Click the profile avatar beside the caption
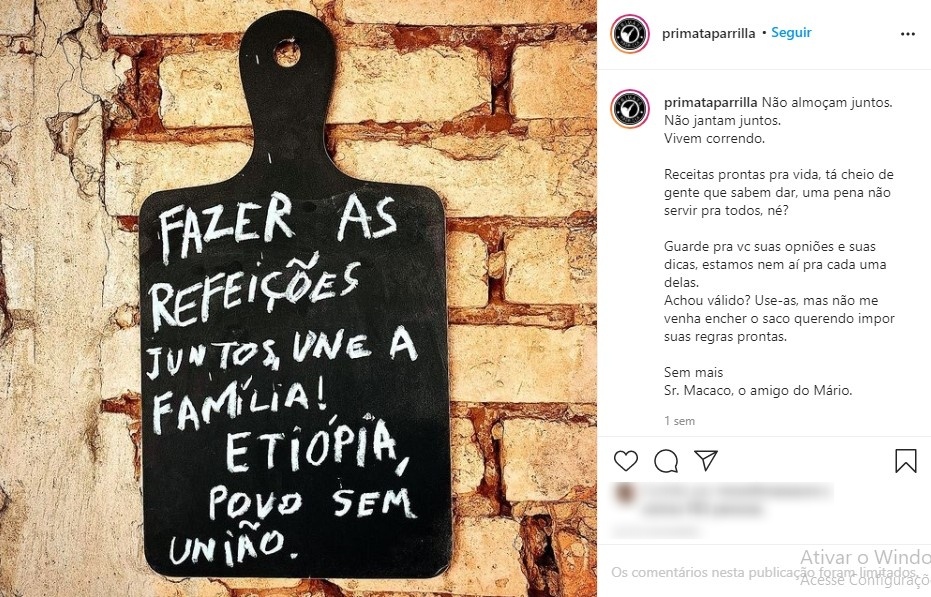 (x=629, y=109)
